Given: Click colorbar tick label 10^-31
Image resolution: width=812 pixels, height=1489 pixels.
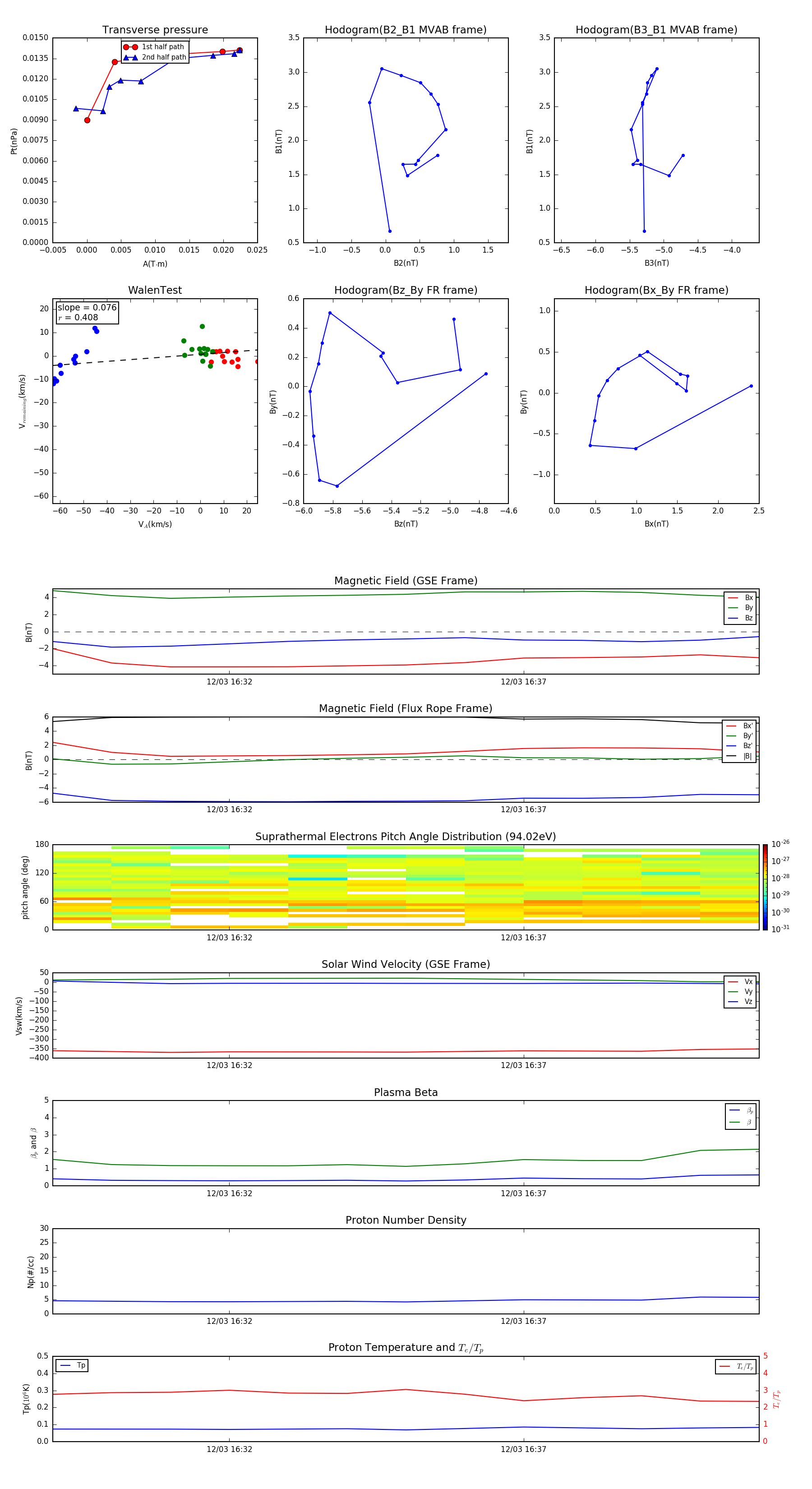Looking at the screenshot, I should pyautogui.click(x=780, y=929).
